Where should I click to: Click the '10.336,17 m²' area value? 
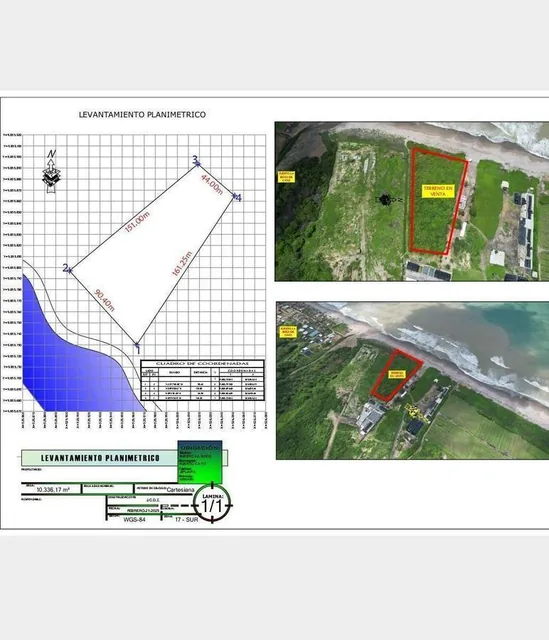click(x=53, y=489)
